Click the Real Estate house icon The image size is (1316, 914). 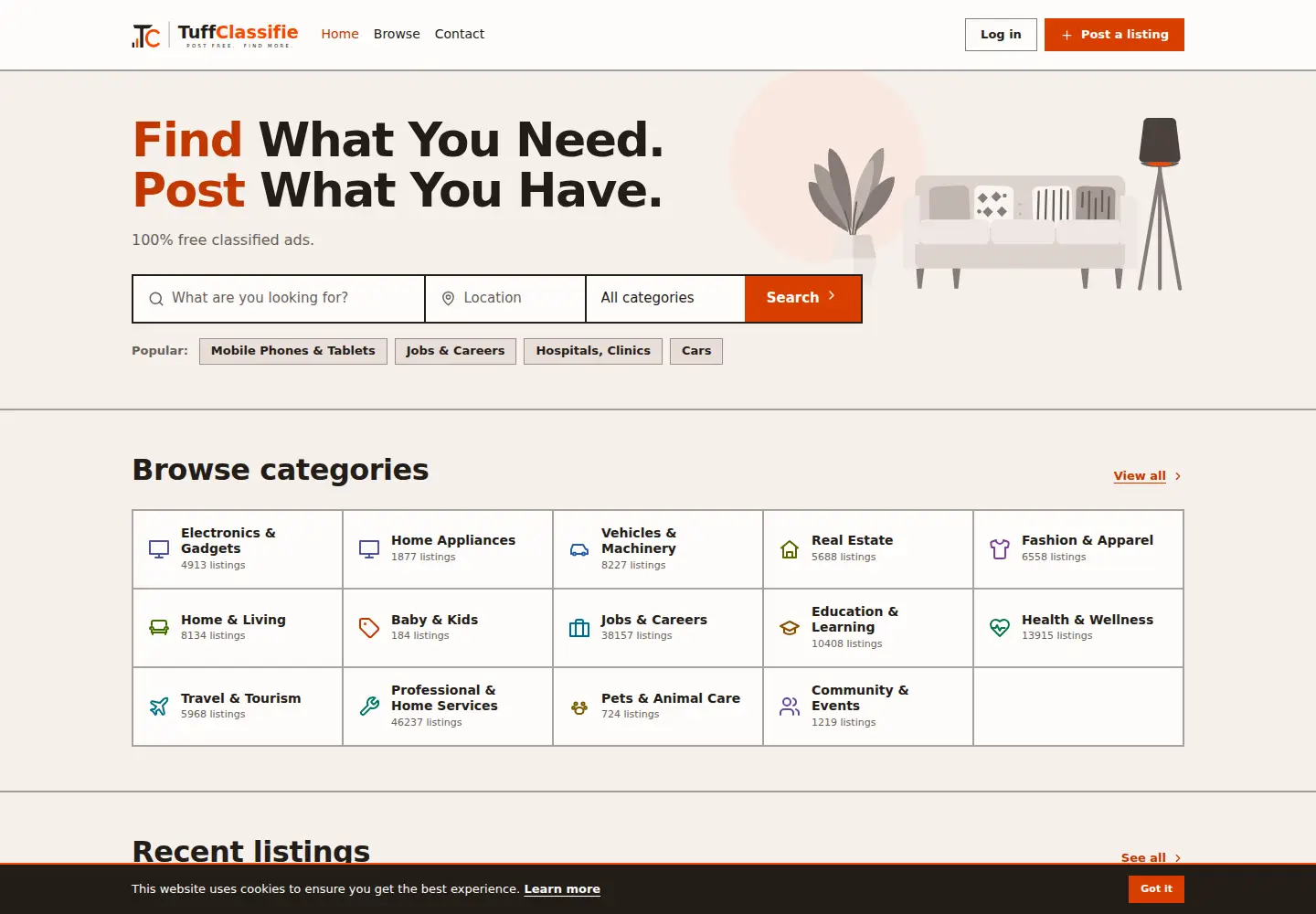coord(790,549)
